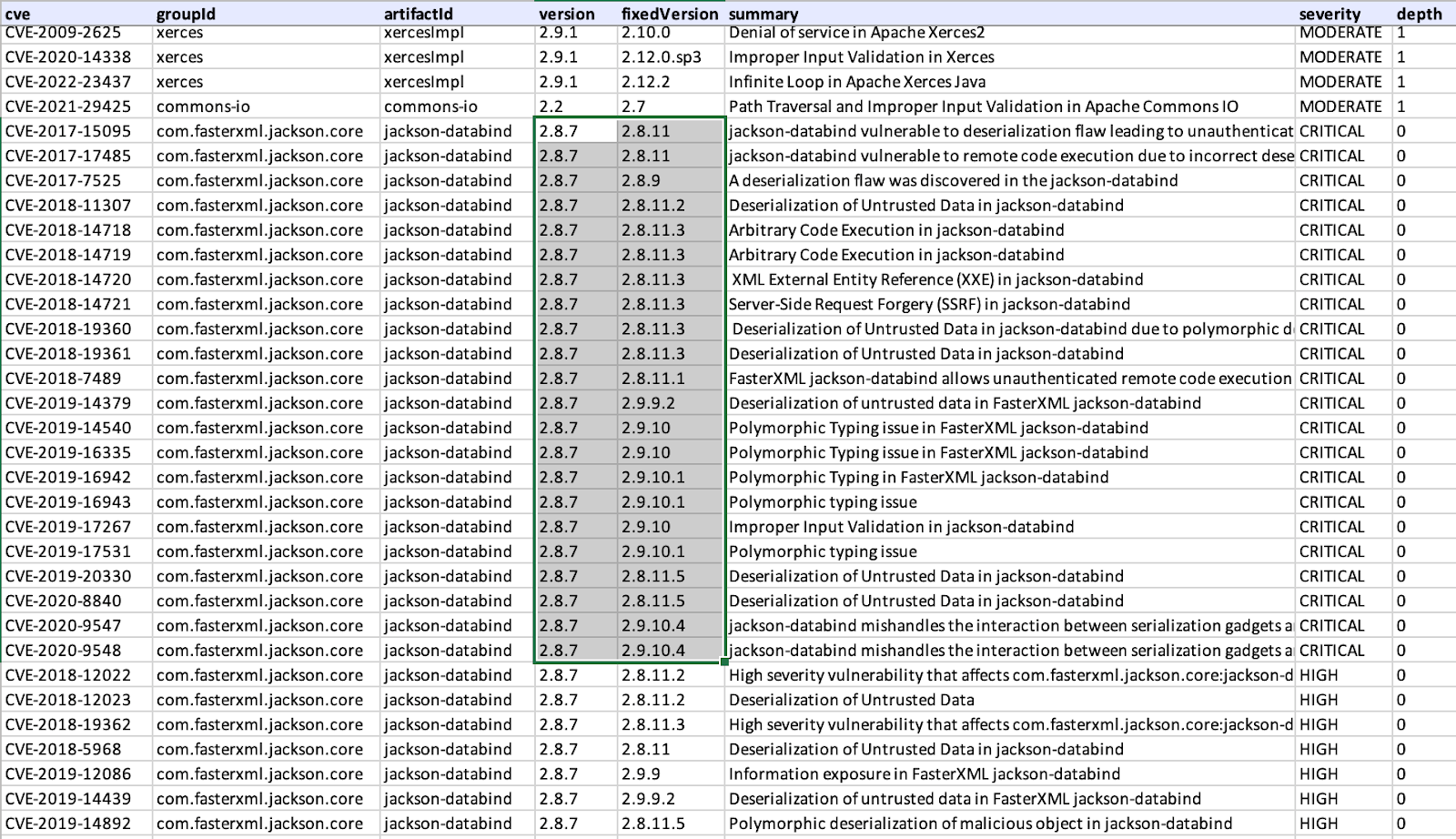Click artifactId xercesImpl for CVE-2022-23437
This screenshot has width=1456, height=839.
[458, 81]
